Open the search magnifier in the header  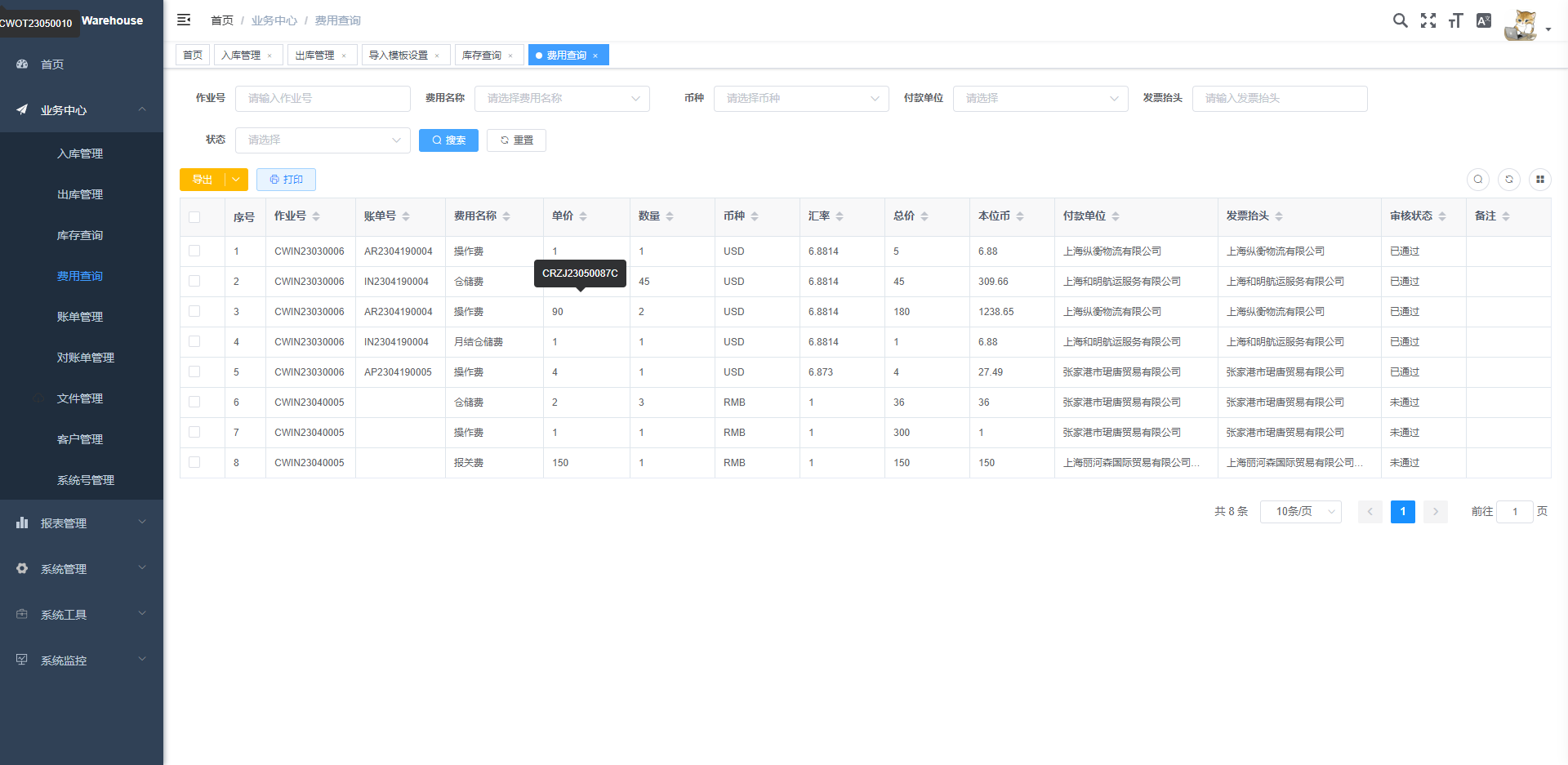[1400, 20]
